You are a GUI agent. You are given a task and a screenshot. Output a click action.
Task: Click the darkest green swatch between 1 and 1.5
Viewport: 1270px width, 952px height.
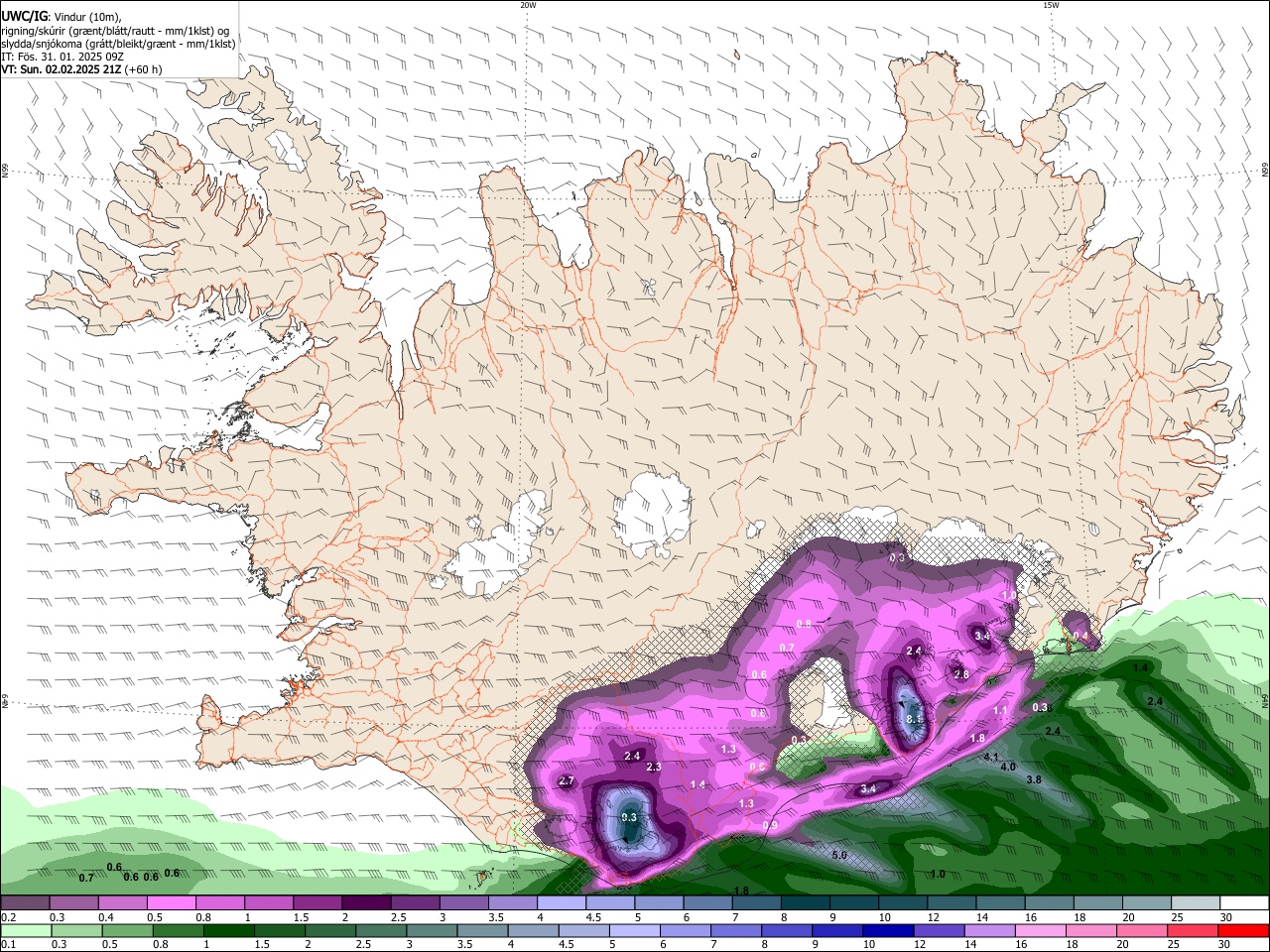[230, 930]
